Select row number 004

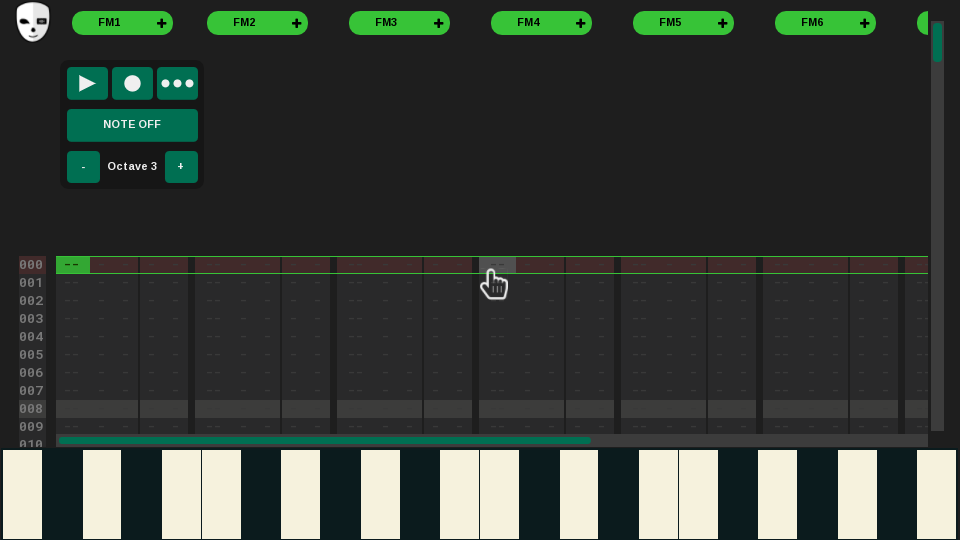(x=31, y=337)
